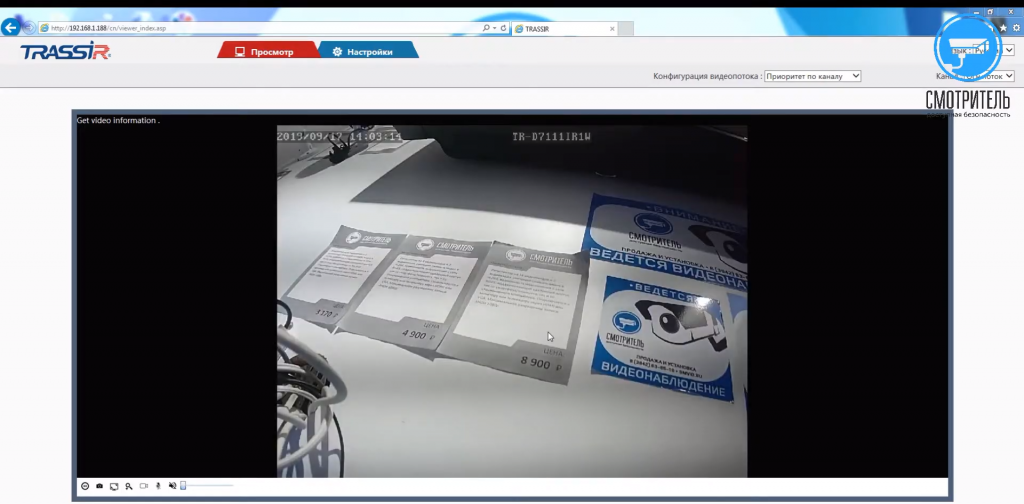Click the stop playback icon
The image size is (1024, 504).
pyautogui.click(x=85, y=486)
